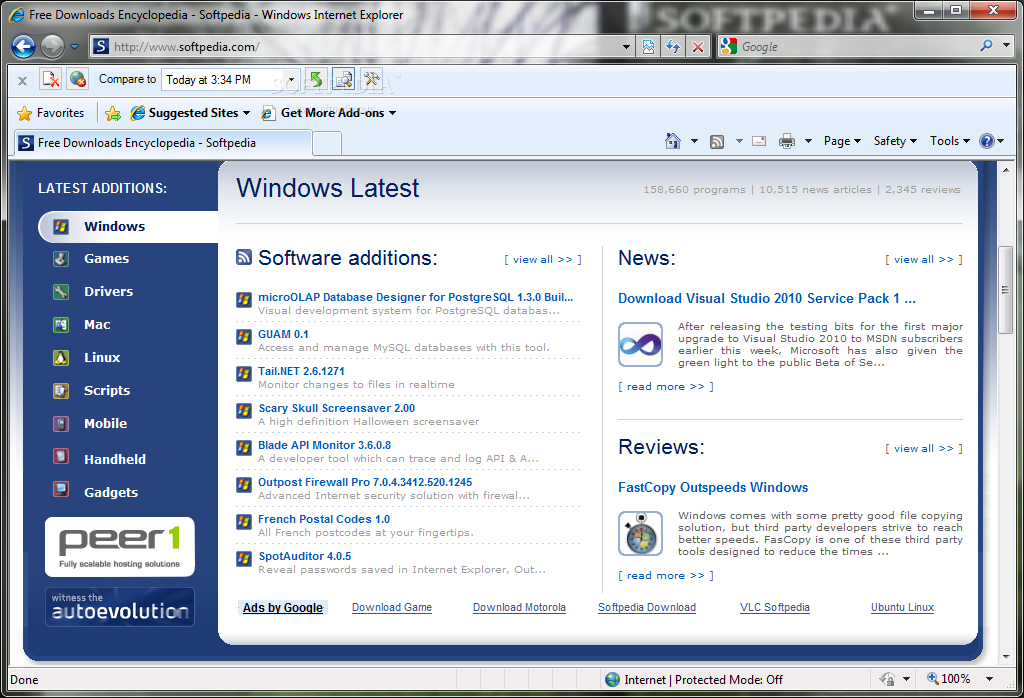Image resolution: width=1024 pixels, height=698 pixels.
Task: Select Drivers in Latest Additions sidebar
Action: click(108, 292)
